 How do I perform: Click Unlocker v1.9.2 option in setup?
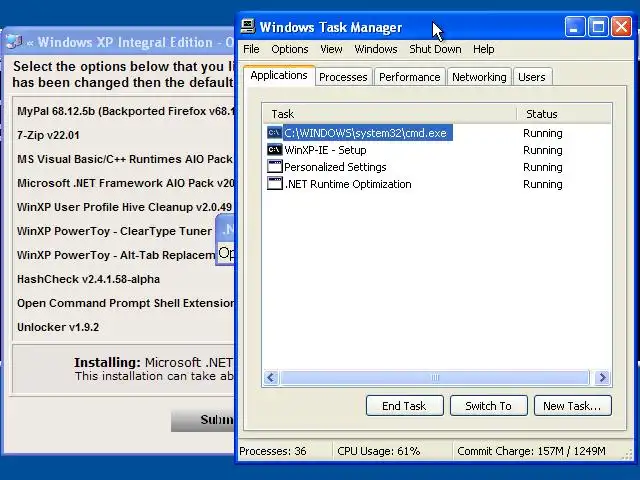pyautogui.click(x=58, y=327)
